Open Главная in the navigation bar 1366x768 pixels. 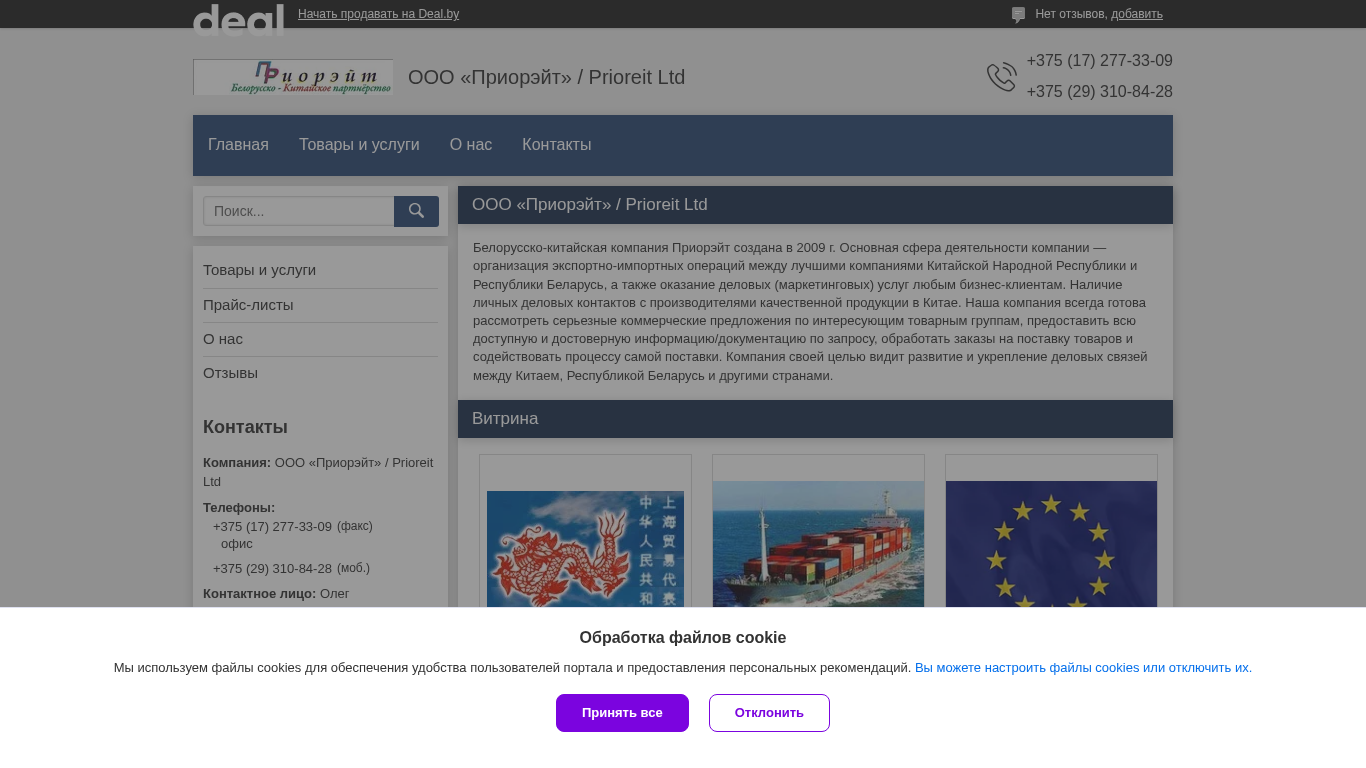pyautogui.click(x=238, y=145)
